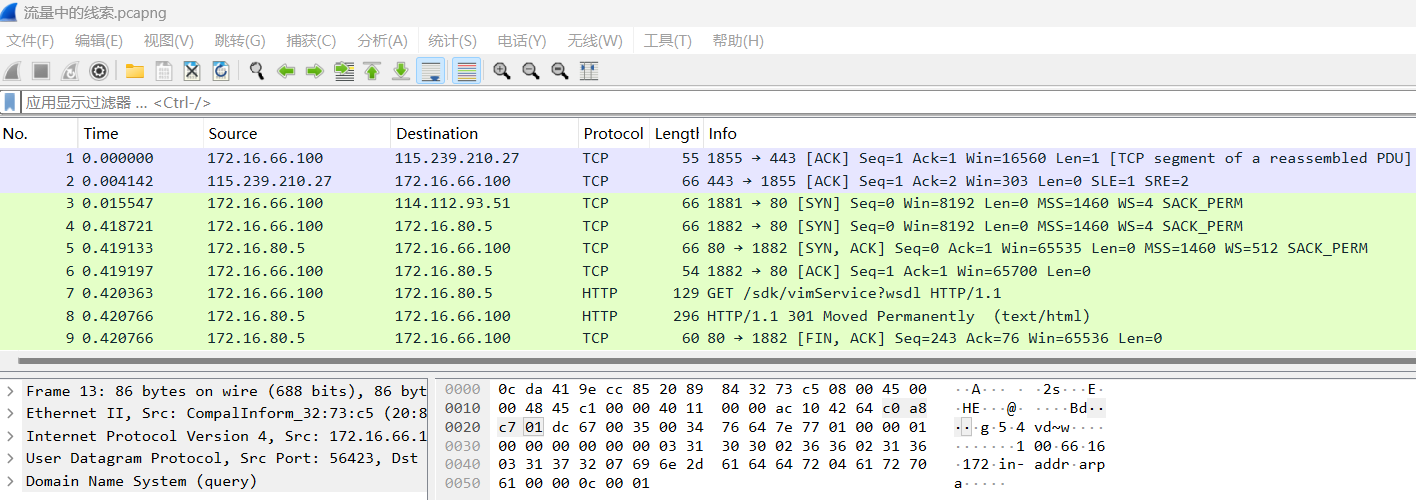Expand Ethernet II tree node

tap(10, 414)
